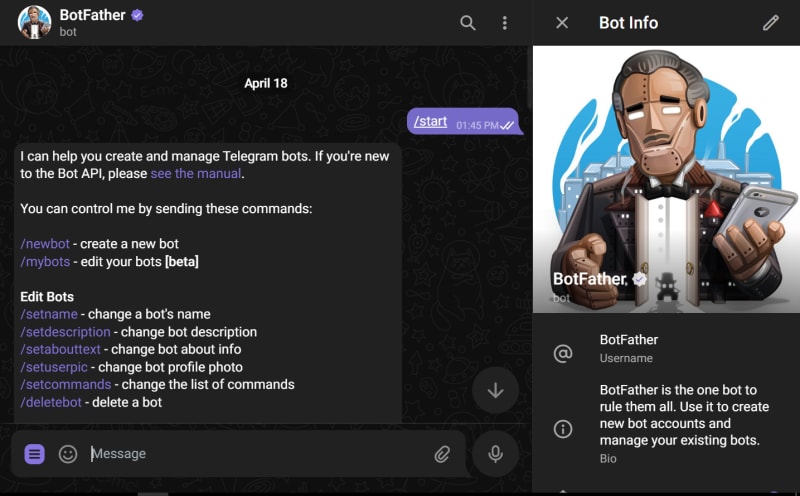This screenshot has width=800, height=496.
Task: Open the 'see the manual' link
Action: point(196,173)
